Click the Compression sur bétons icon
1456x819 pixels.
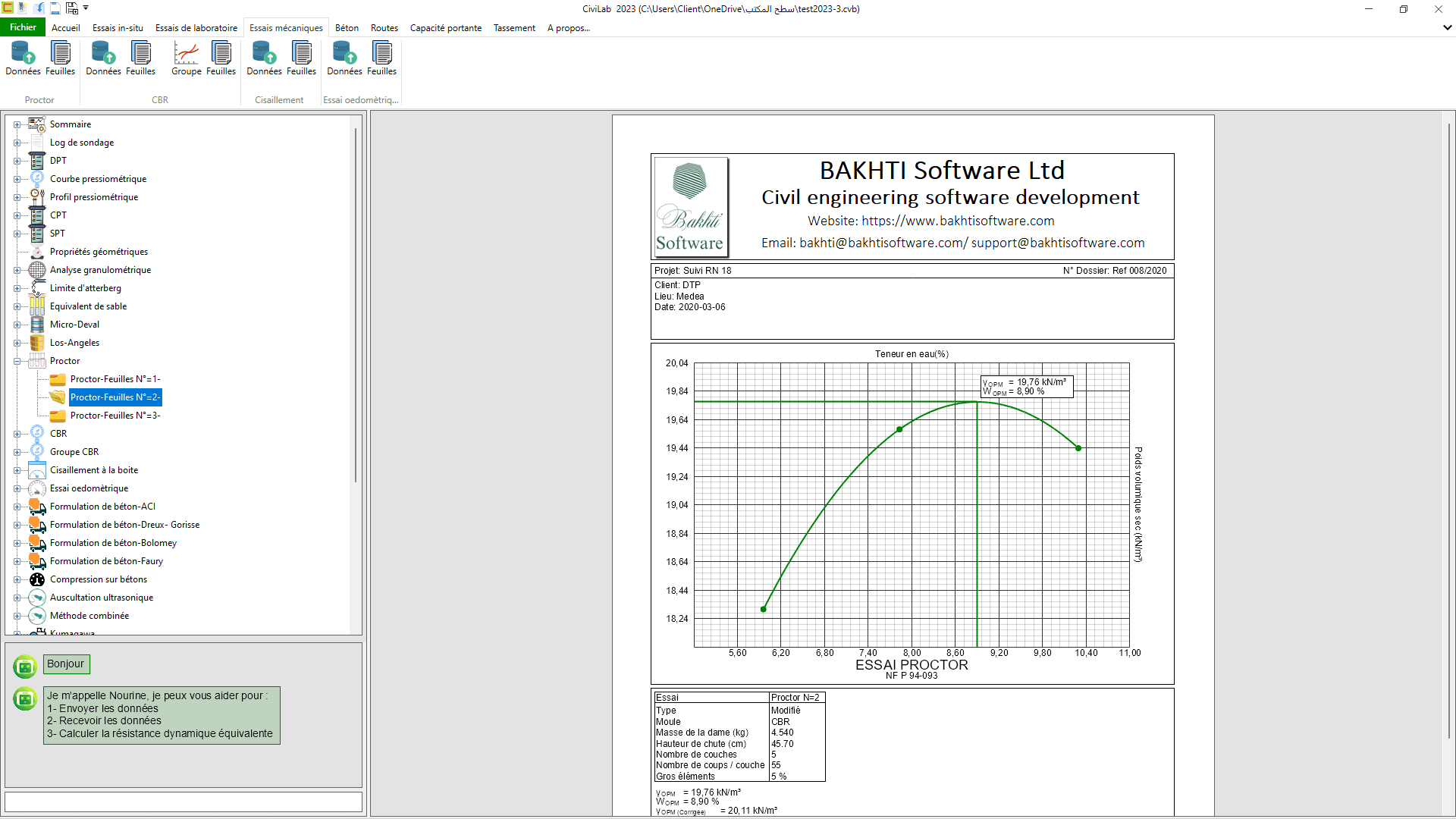37,579
